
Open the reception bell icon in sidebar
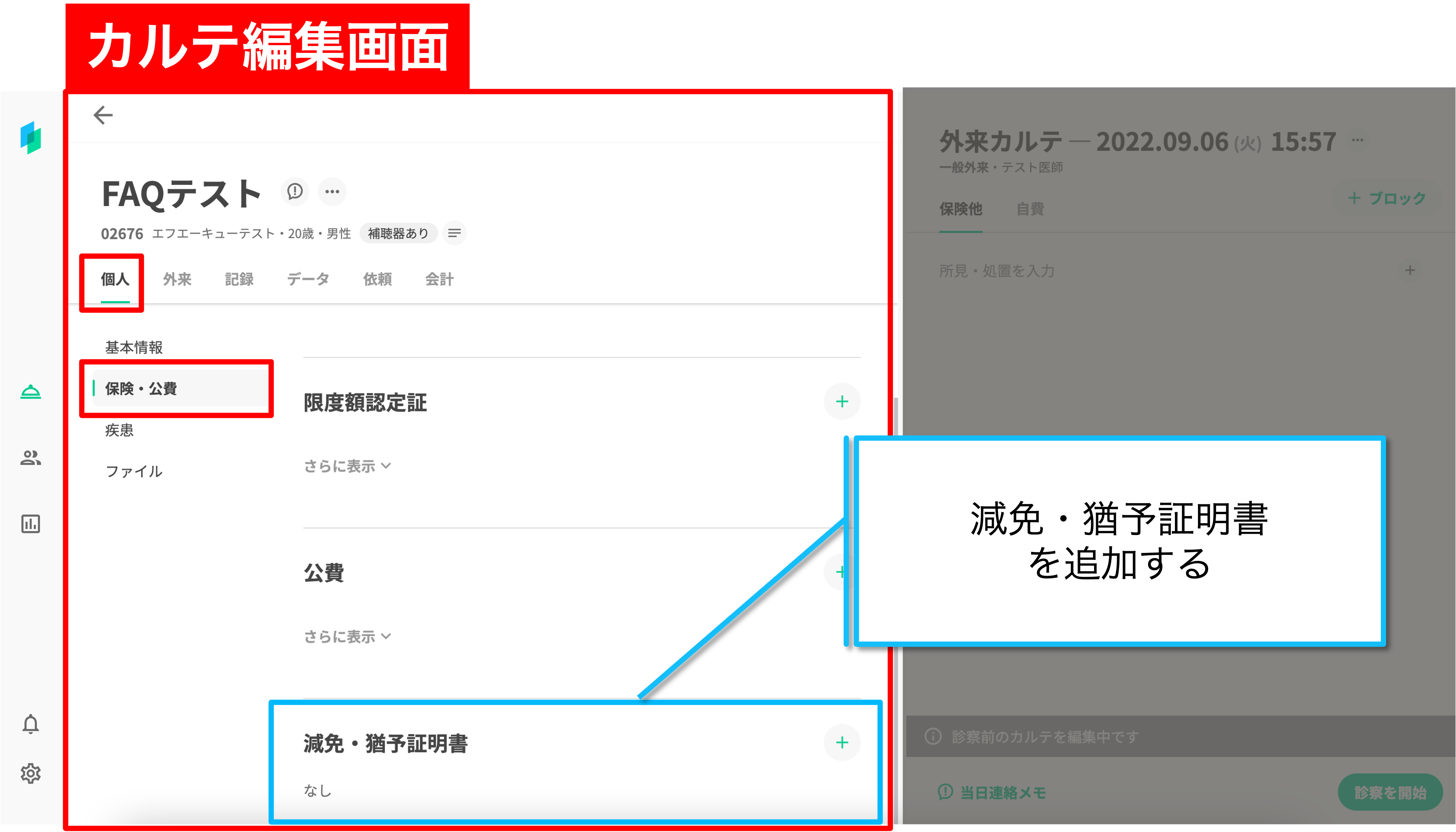pos(31,392)
